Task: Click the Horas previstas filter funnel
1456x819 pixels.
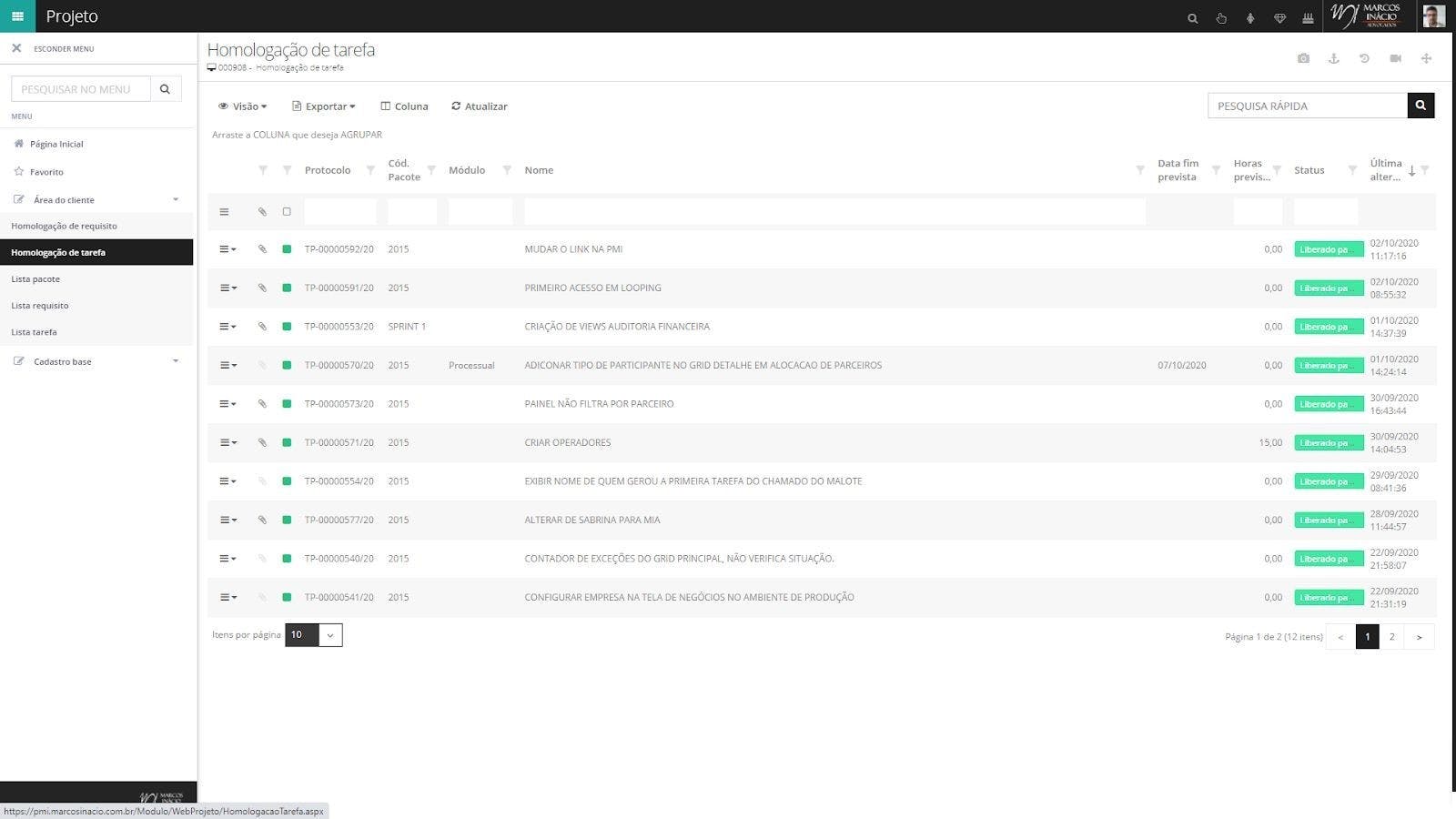Action: point(1277,170)
